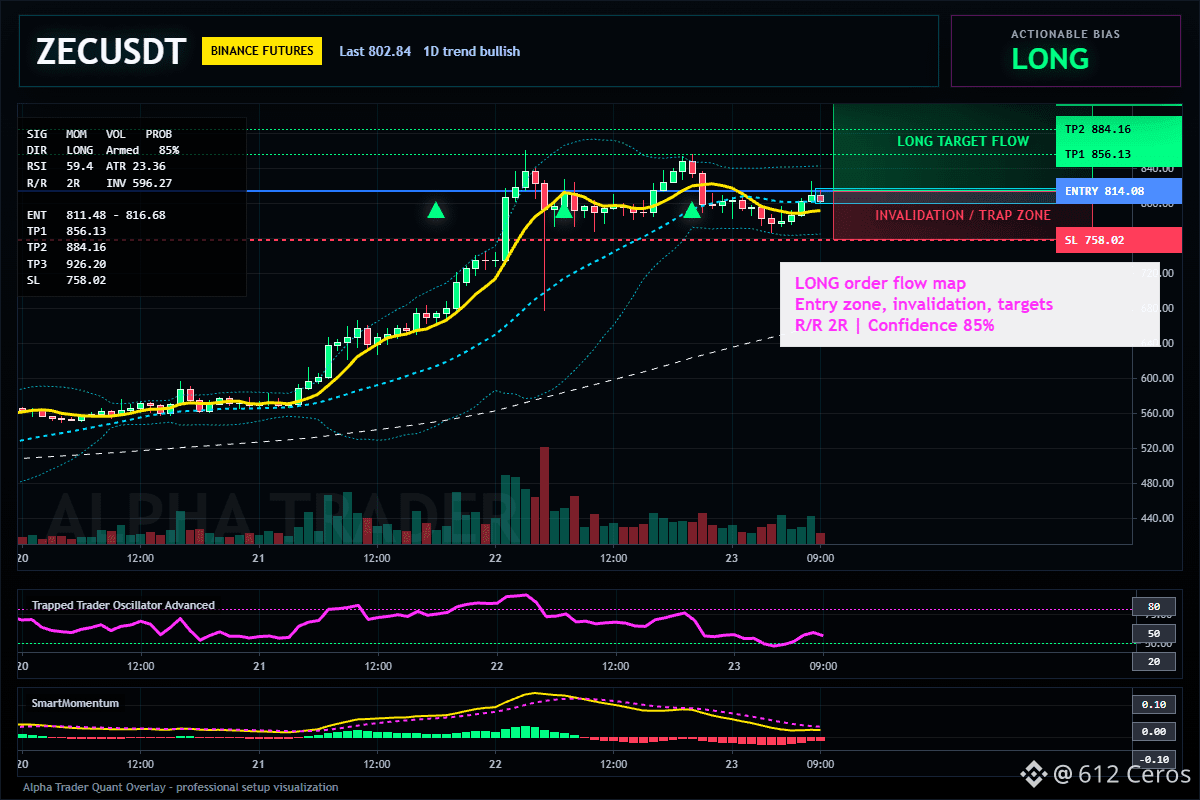This screenshot has width=1200, height=800.
Task: Click the rightmost green triangle signal marker
Action: 692,210
